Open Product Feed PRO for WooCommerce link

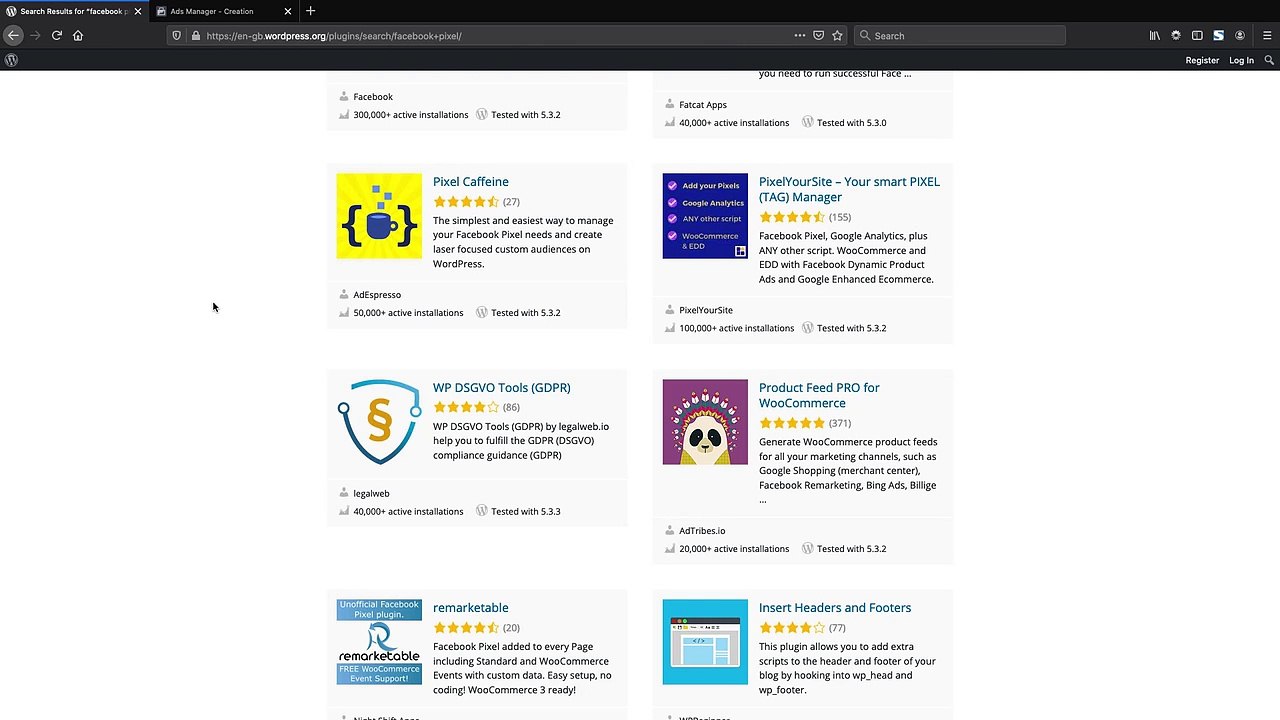click(x=819, y=395)
